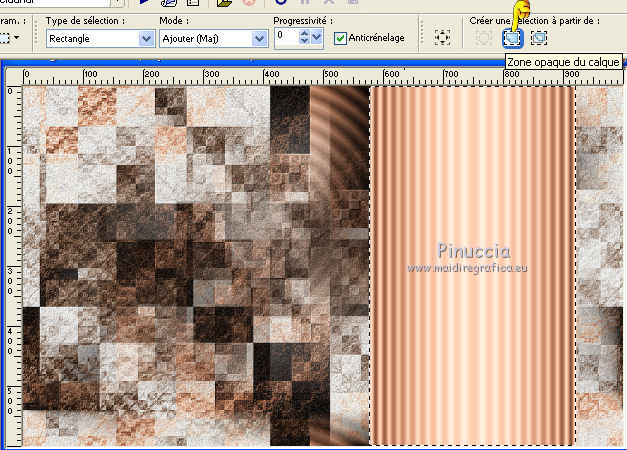Open the custom selection dialog icon
Image resolution: width=627 pixels, height=450 pixels.
[x=442, y=38]
